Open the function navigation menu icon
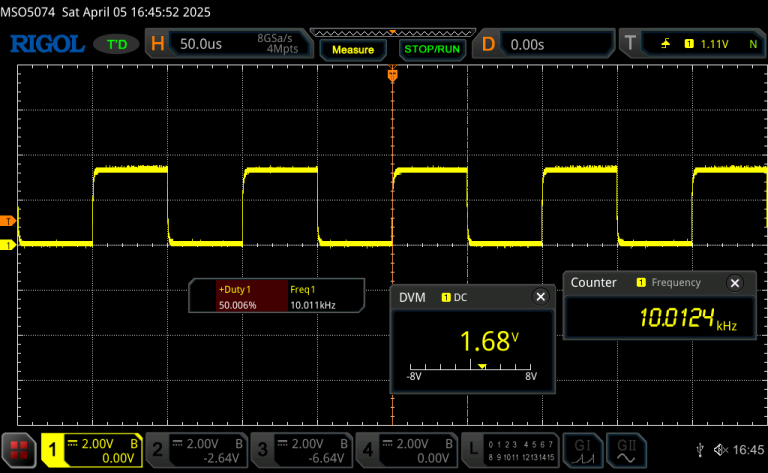 [18, 450]
